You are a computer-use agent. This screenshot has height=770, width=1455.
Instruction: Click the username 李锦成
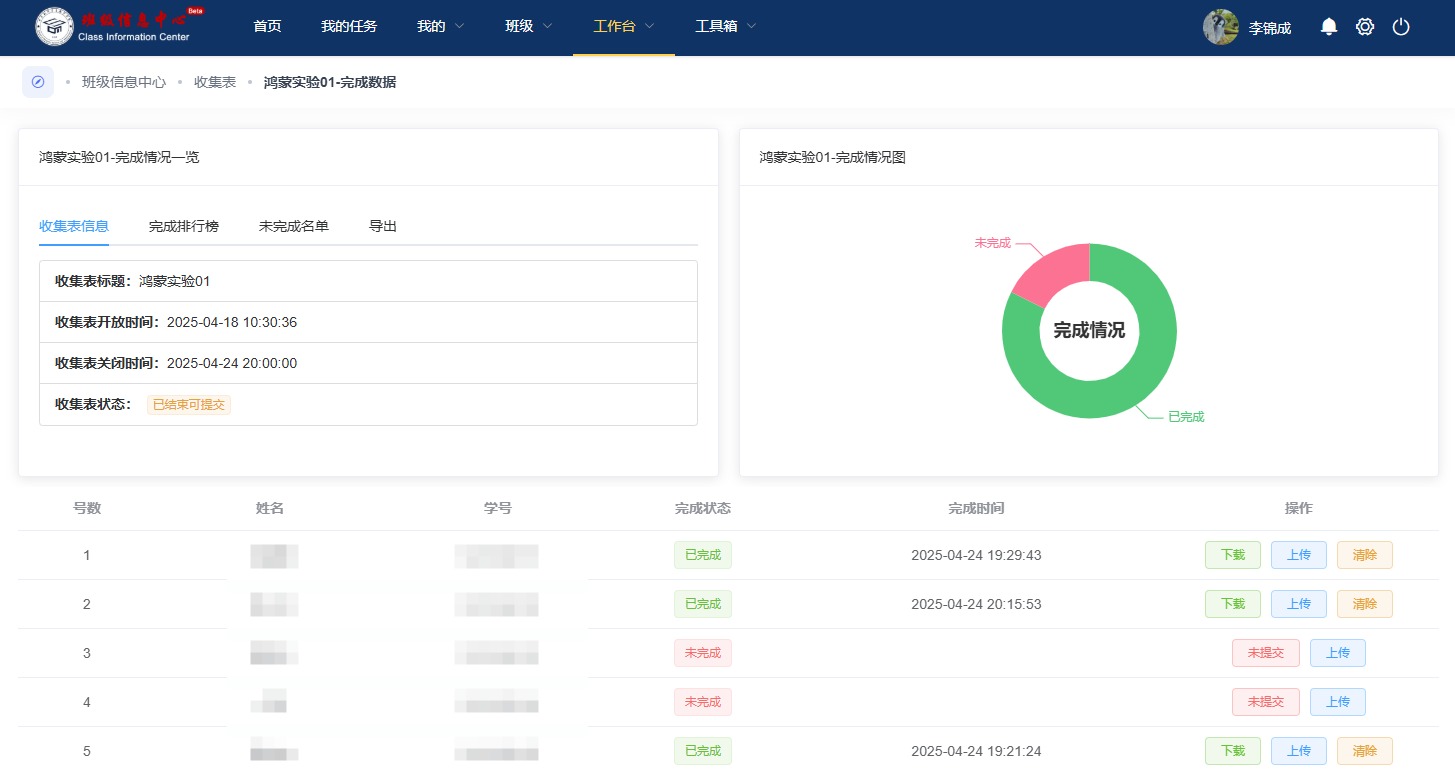click(1270, 28)
